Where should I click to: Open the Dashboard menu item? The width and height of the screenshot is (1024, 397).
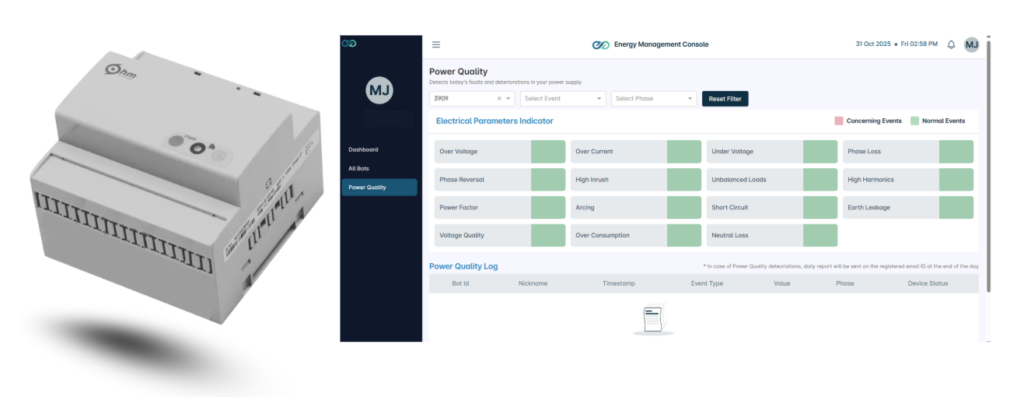pos(363,150)
